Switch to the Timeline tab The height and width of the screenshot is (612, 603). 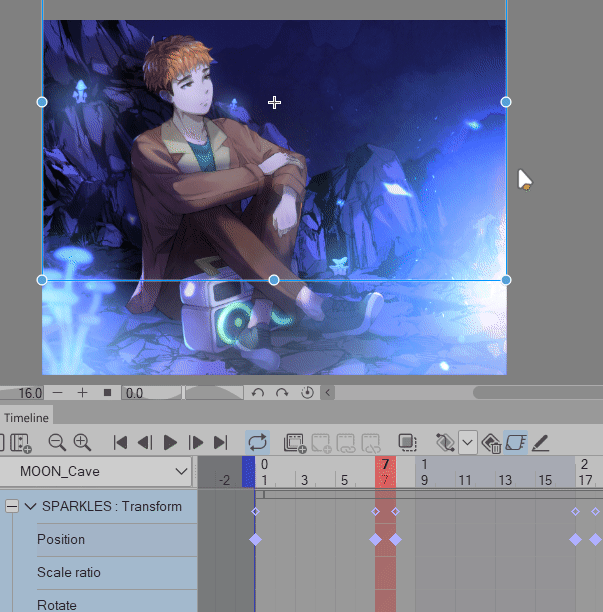[26, 418]
